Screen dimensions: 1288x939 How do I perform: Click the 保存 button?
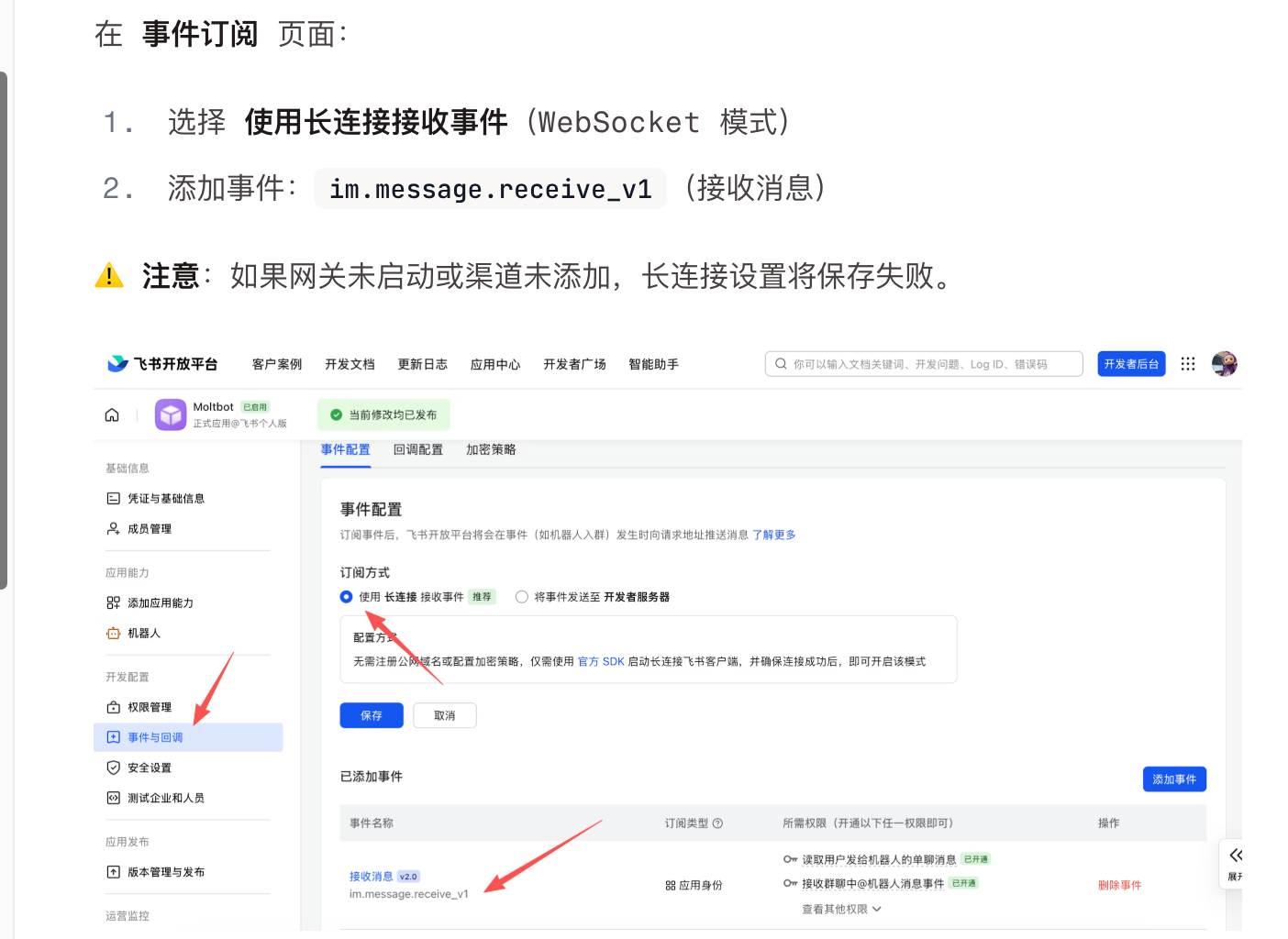pyautogui.click(x=371, y=715)
